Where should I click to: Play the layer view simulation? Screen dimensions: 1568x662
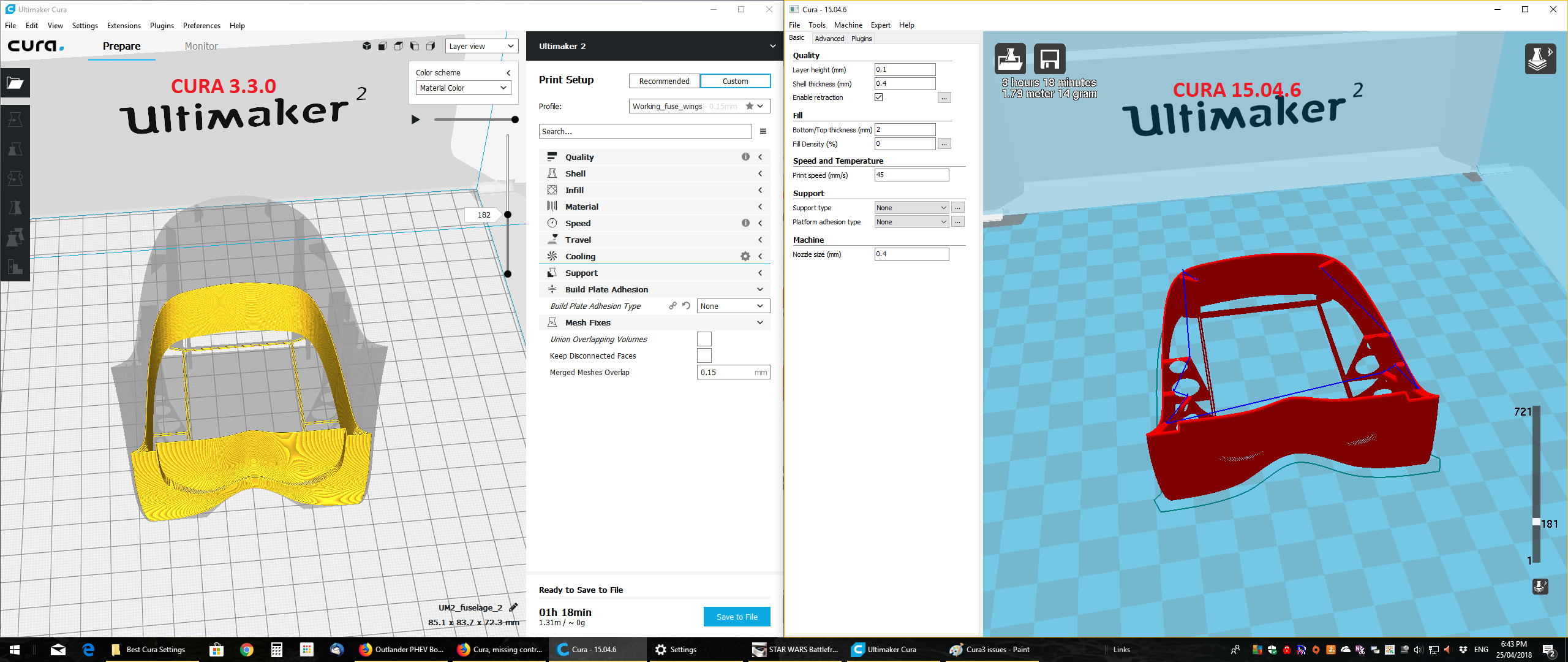(415, 120)
